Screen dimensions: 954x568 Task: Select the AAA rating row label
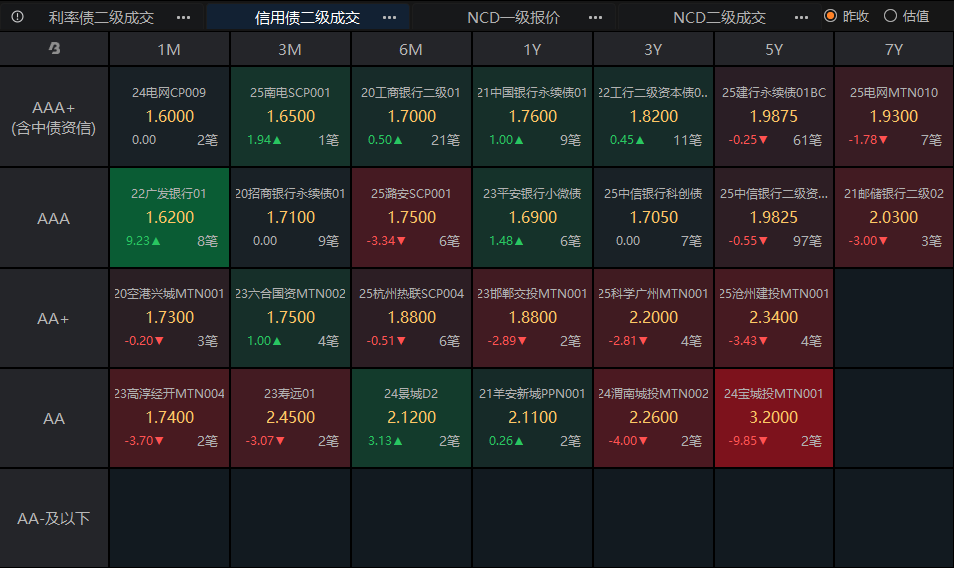[x=54, y=218]
